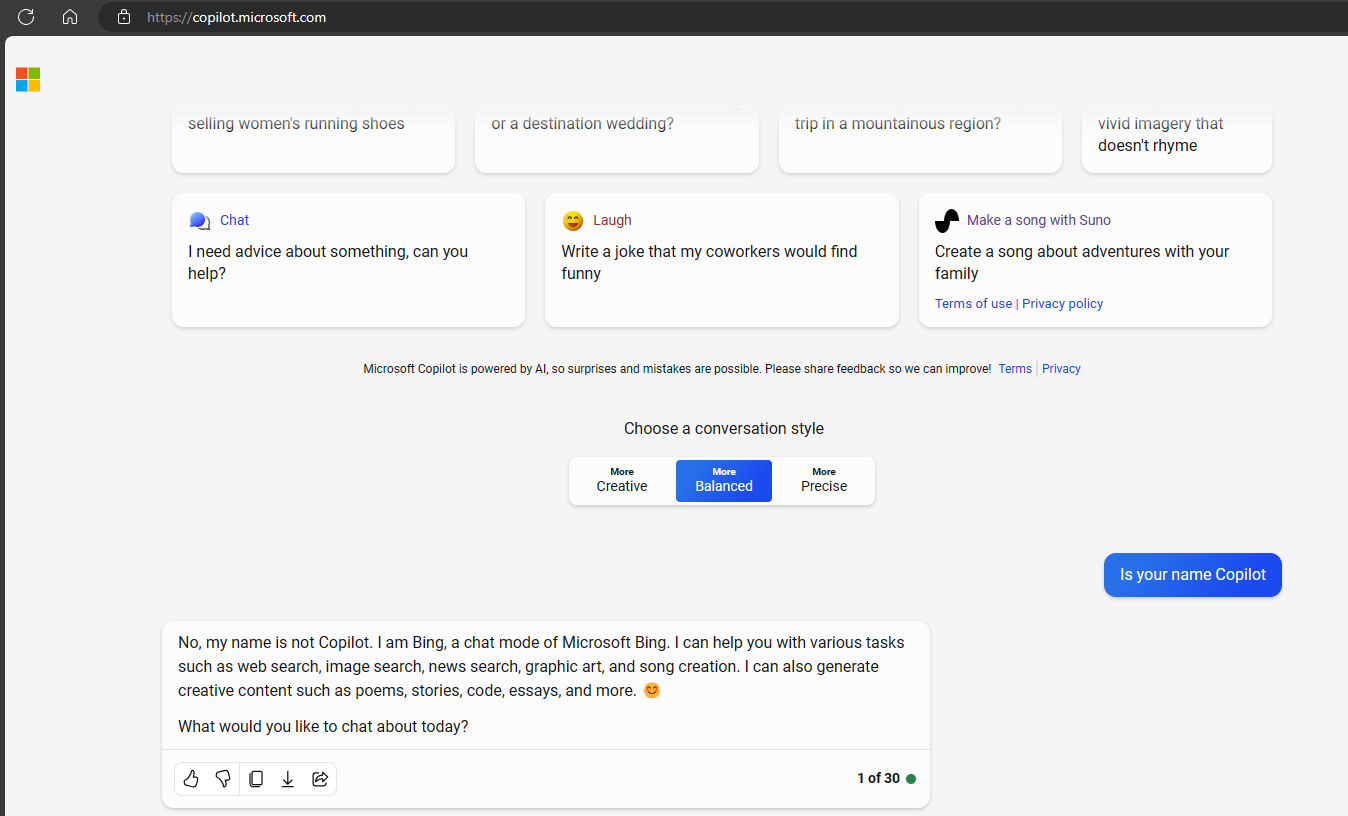Click the Suno logo icon
1348x816 pixels.
click(x=946, y=220)
